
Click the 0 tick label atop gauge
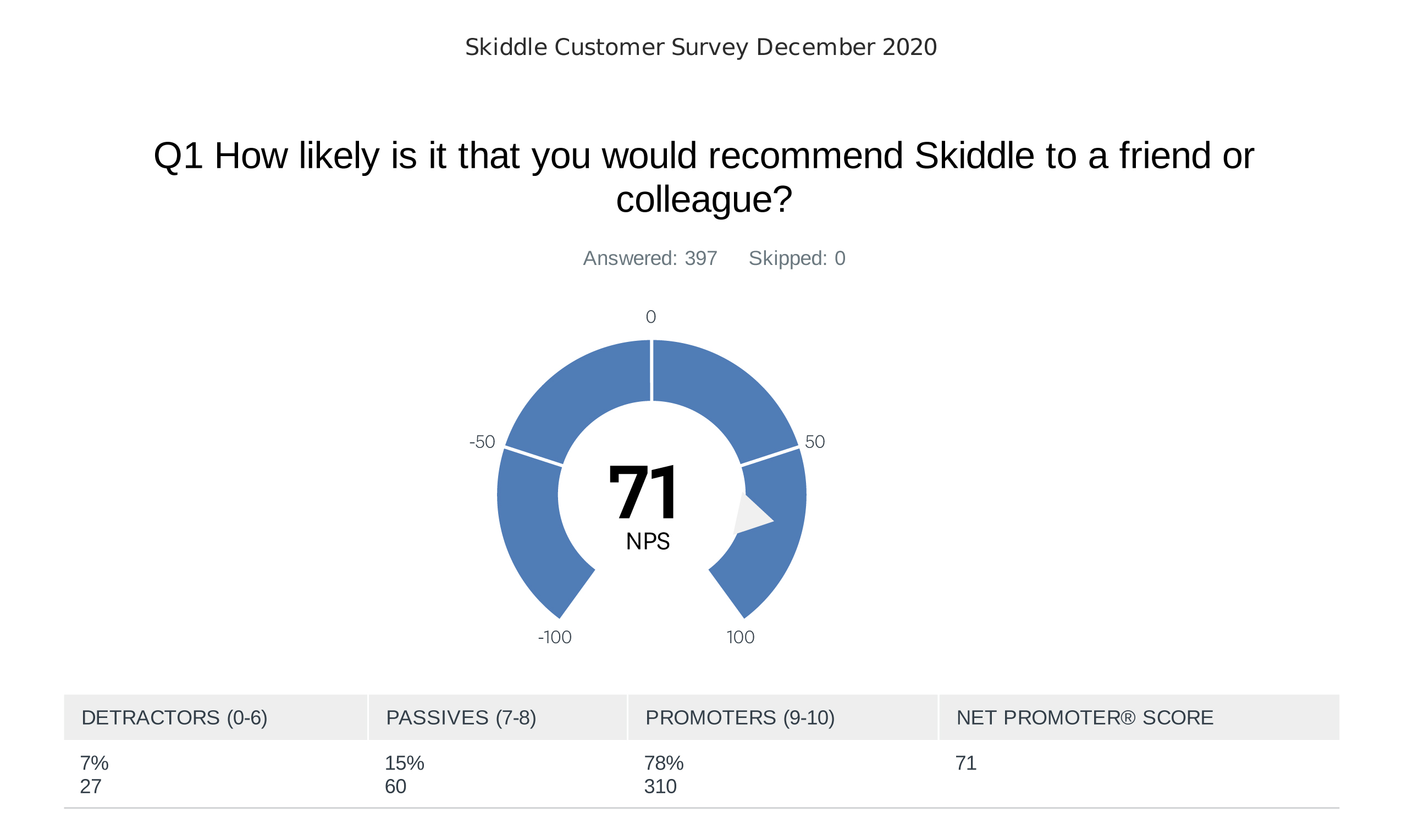coord(651,317)
